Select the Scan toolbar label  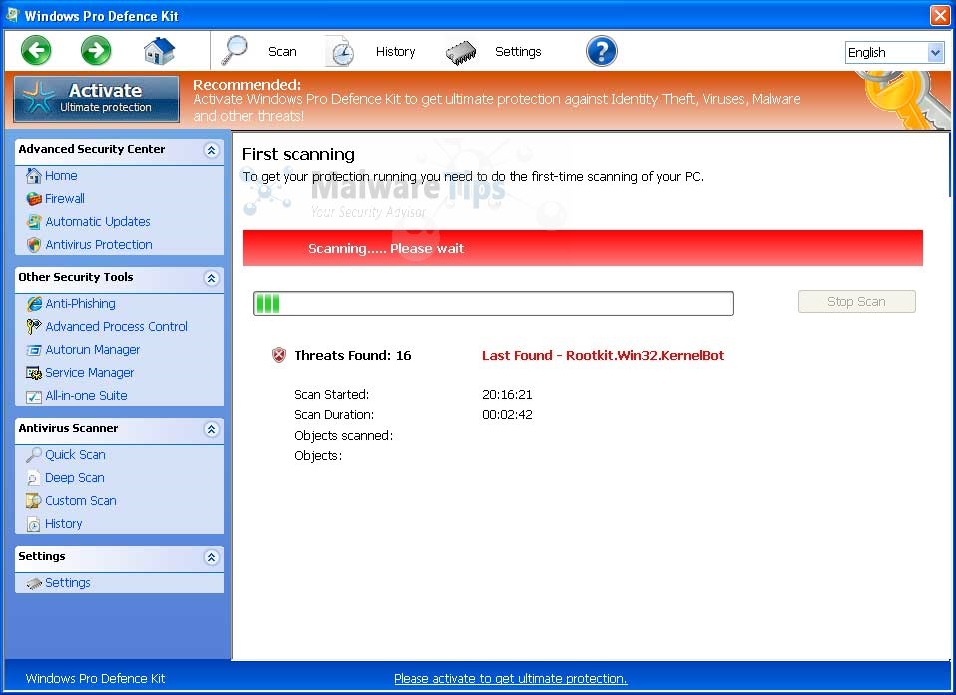click(x=282, y=52)
